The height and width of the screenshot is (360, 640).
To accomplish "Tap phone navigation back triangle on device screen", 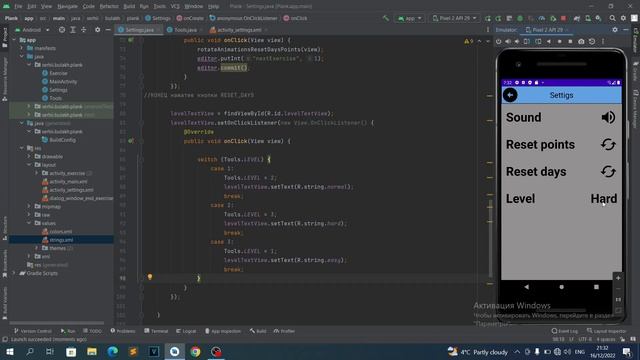I will click(527, 287).
